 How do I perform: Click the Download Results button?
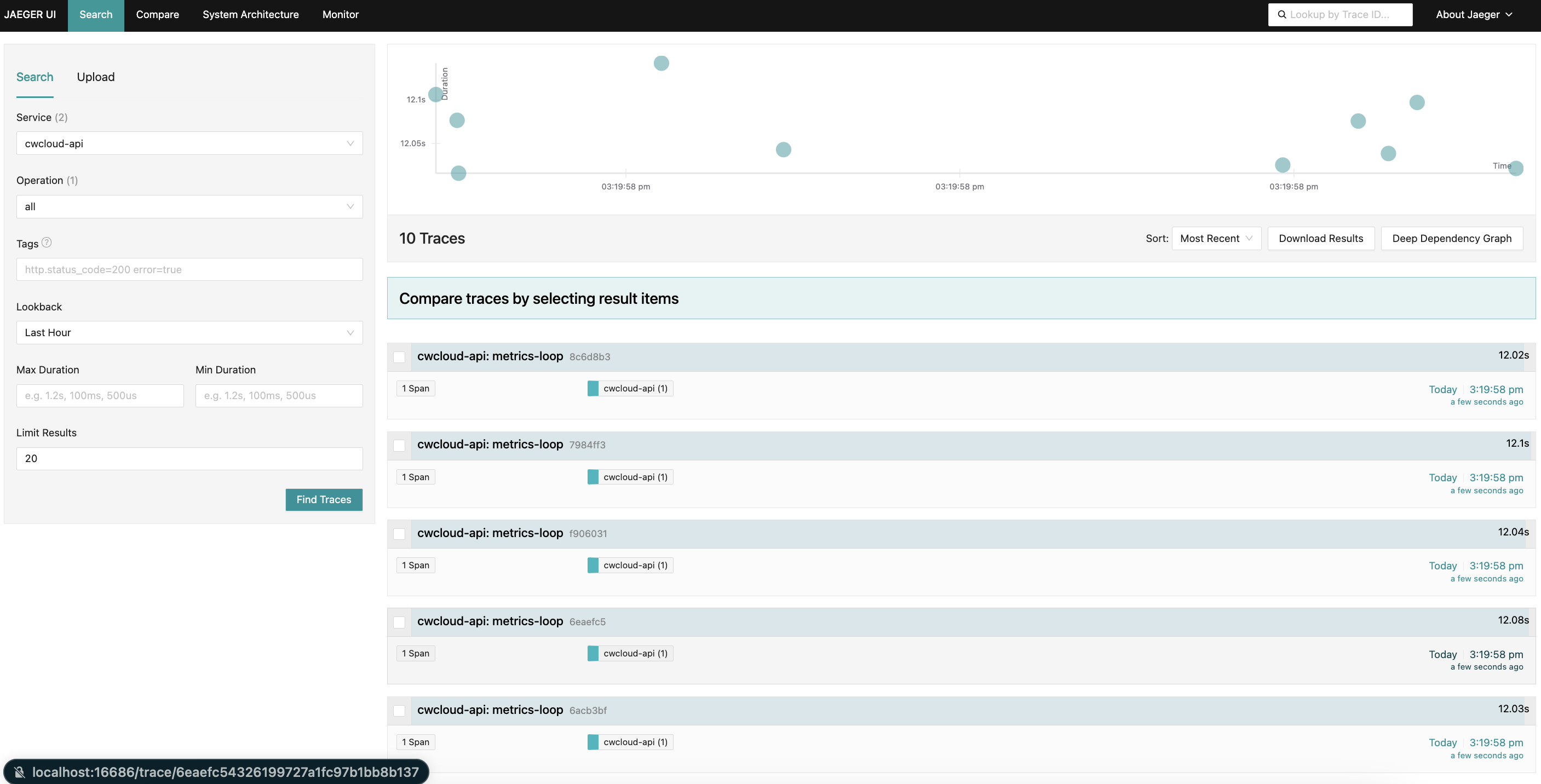(x=1320, y=239)
